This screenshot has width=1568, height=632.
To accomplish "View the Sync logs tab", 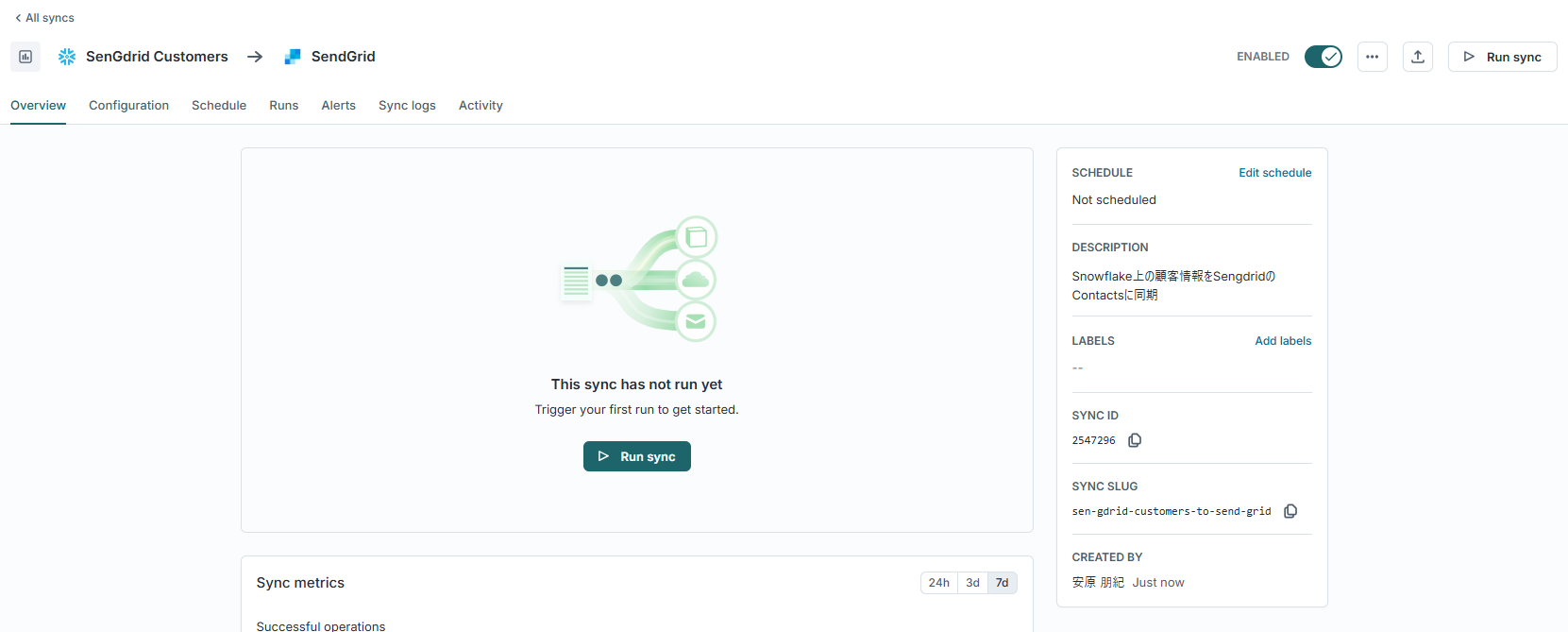I will point(408,106).
